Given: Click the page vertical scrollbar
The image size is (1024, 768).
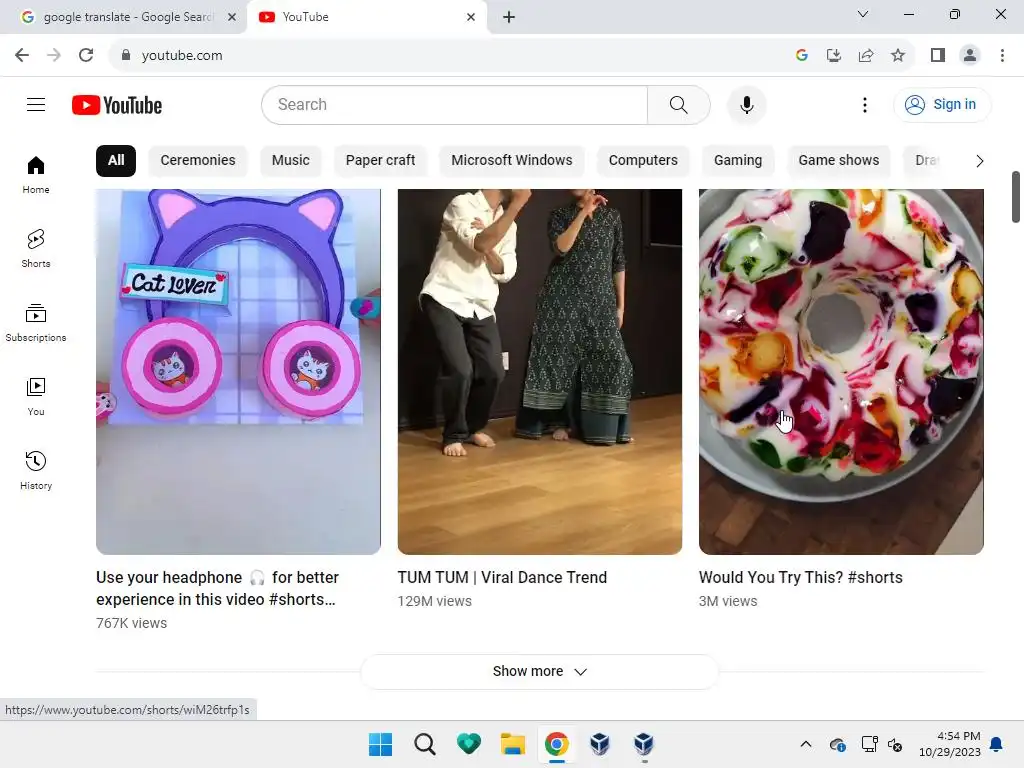Looking at the screenshot, I should pos(1016,197).
